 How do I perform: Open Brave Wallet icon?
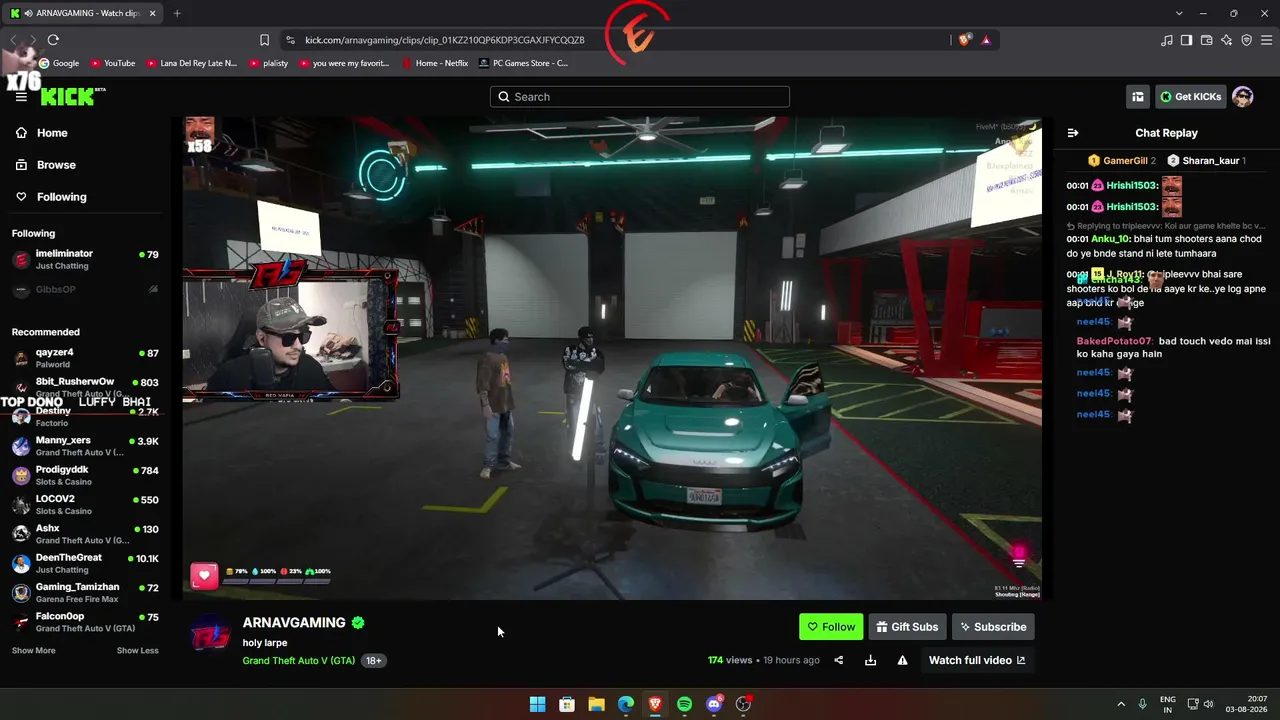(x=1207, y=40)
